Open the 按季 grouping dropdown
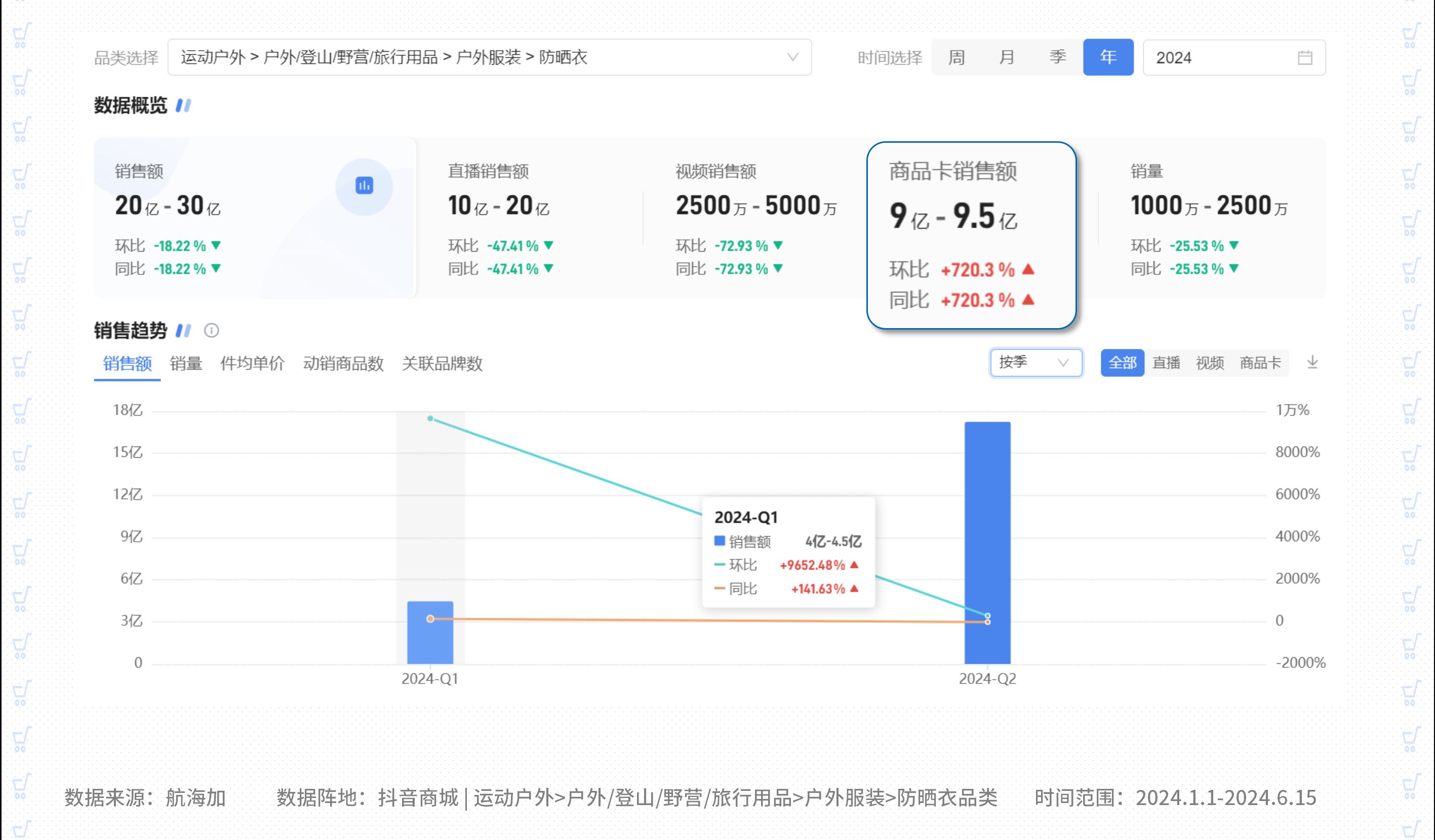 1035,363
